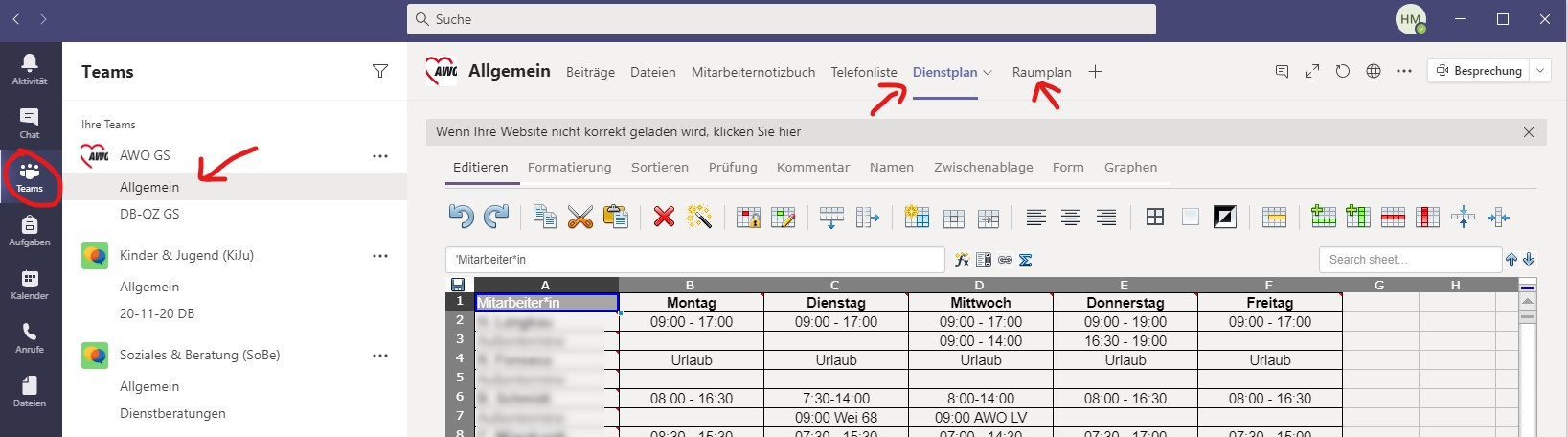The height and width of the screenshot is (437, 1568).
Task: Switch to the Raumplan tab
Action: 1041,72
